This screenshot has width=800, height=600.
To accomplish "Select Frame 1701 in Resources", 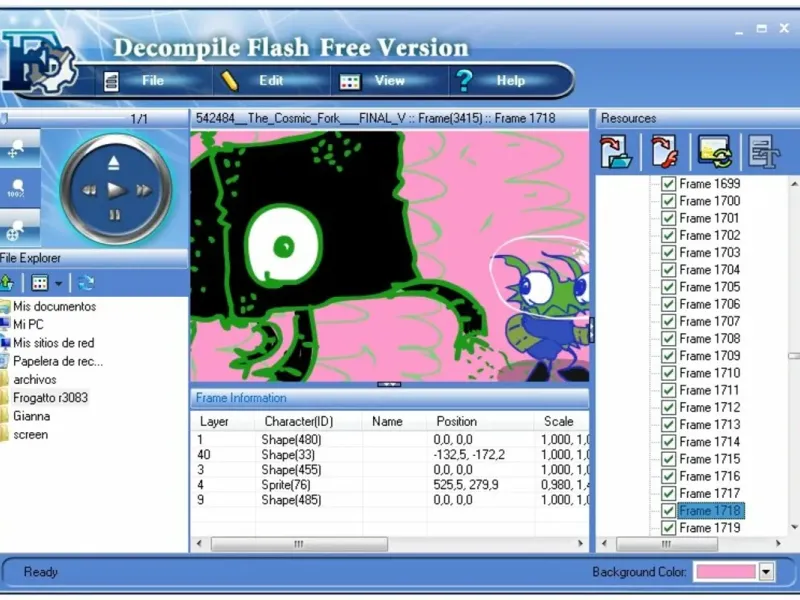I will [x=709, y=218].
